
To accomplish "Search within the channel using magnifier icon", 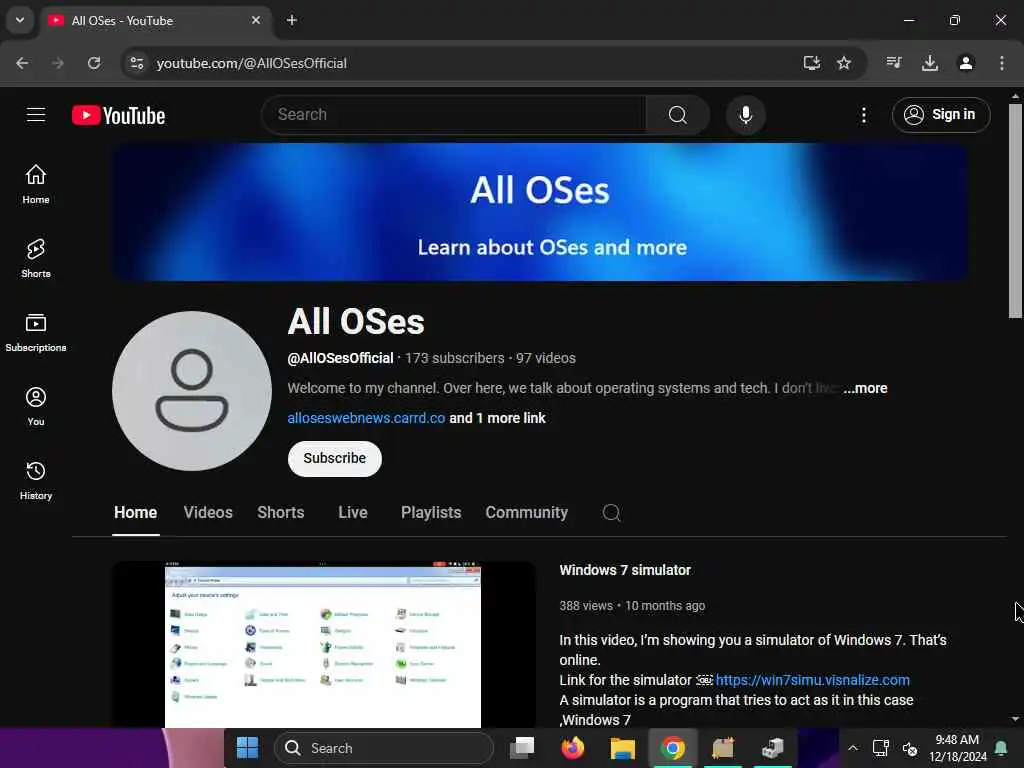I will click(x=611, y=513).
